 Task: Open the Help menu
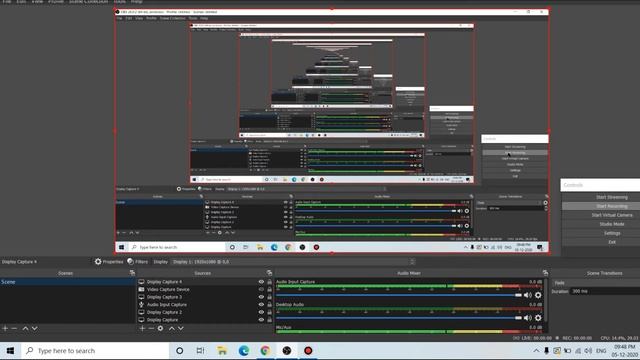(x=136, y=2)
